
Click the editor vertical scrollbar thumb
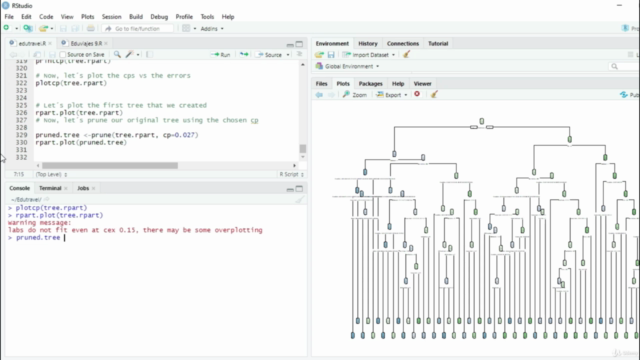point(302,148)
